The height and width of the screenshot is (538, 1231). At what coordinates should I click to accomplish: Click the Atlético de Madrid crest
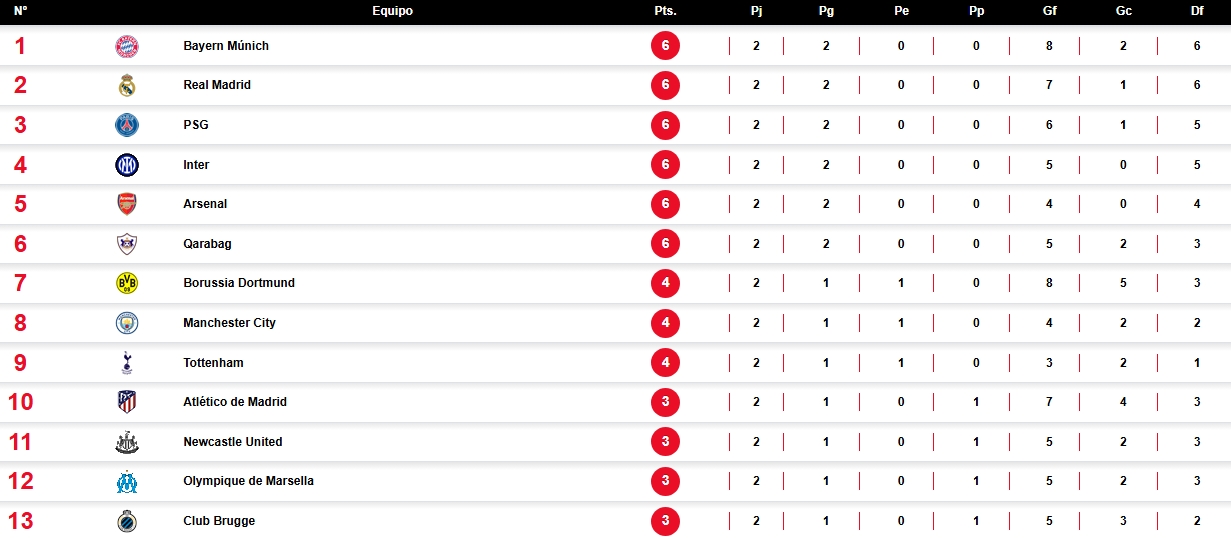tap(127, 402)
